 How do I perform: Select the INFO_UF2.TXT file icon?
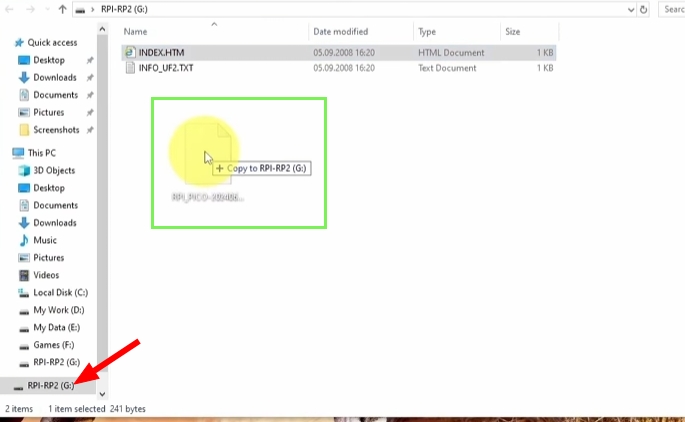click(130, 68)
